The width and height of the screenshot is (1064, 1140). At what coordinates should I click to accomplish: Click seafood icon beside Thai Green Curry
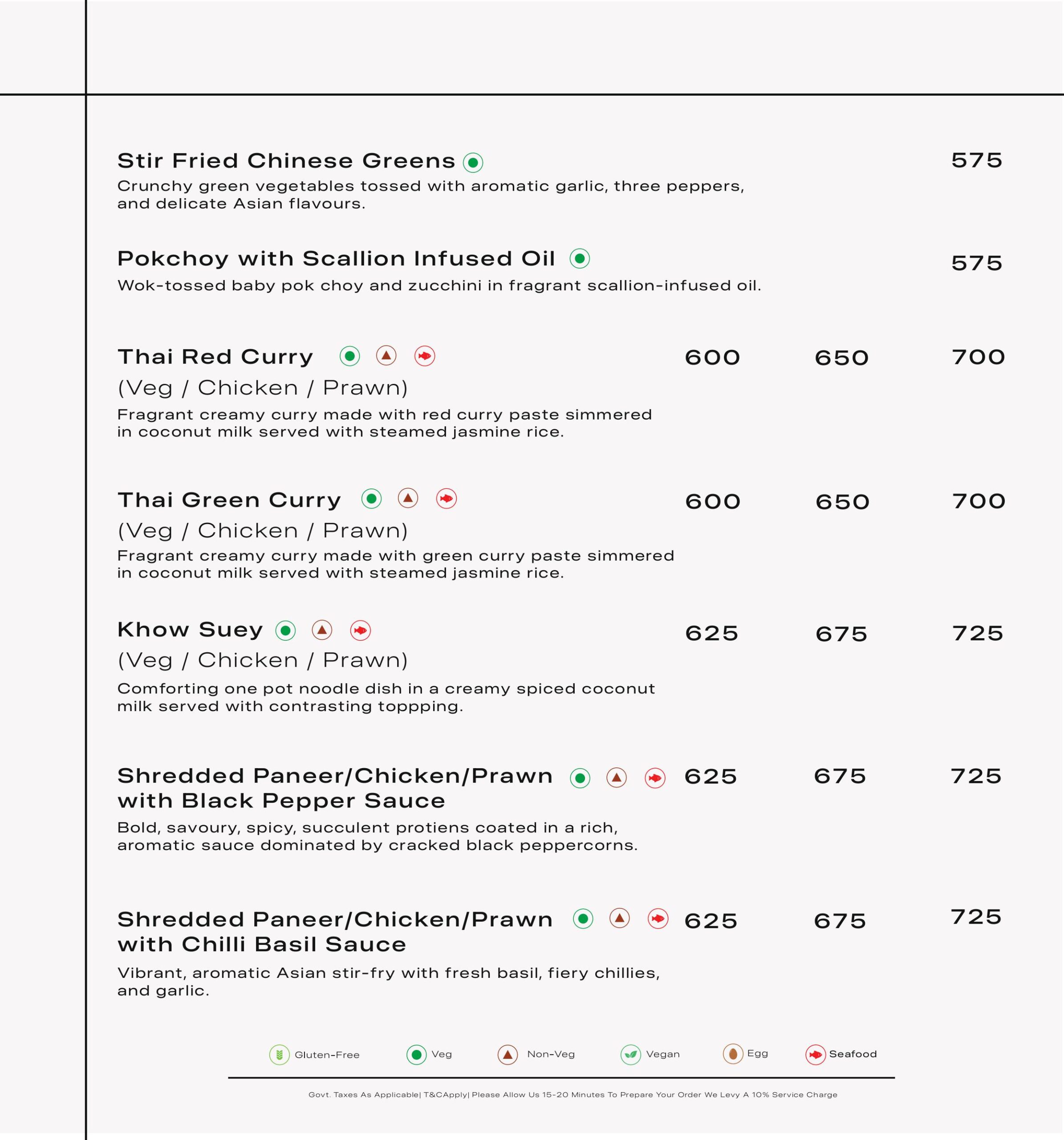(x=447, y=499)
